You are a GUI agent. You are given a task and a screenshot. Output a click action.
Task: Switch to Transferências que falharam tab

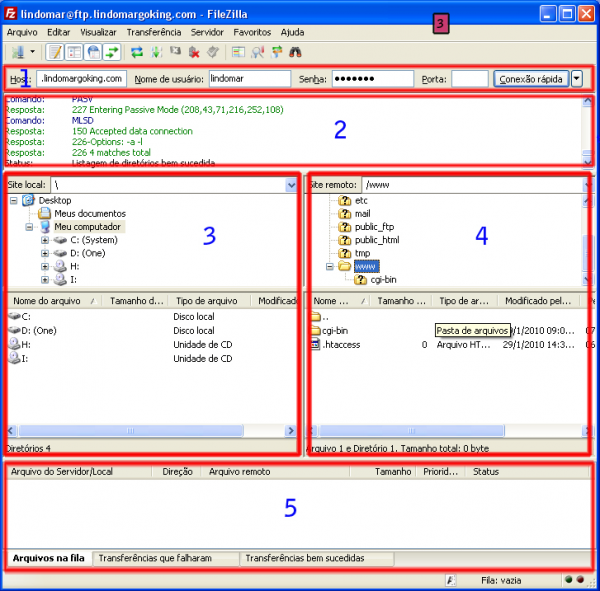point(165,558)
